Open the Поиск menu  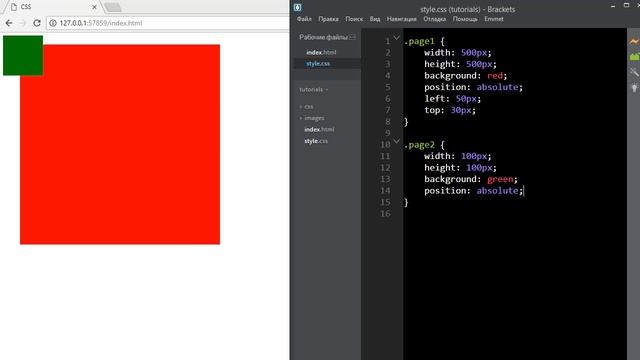(354, 19)
